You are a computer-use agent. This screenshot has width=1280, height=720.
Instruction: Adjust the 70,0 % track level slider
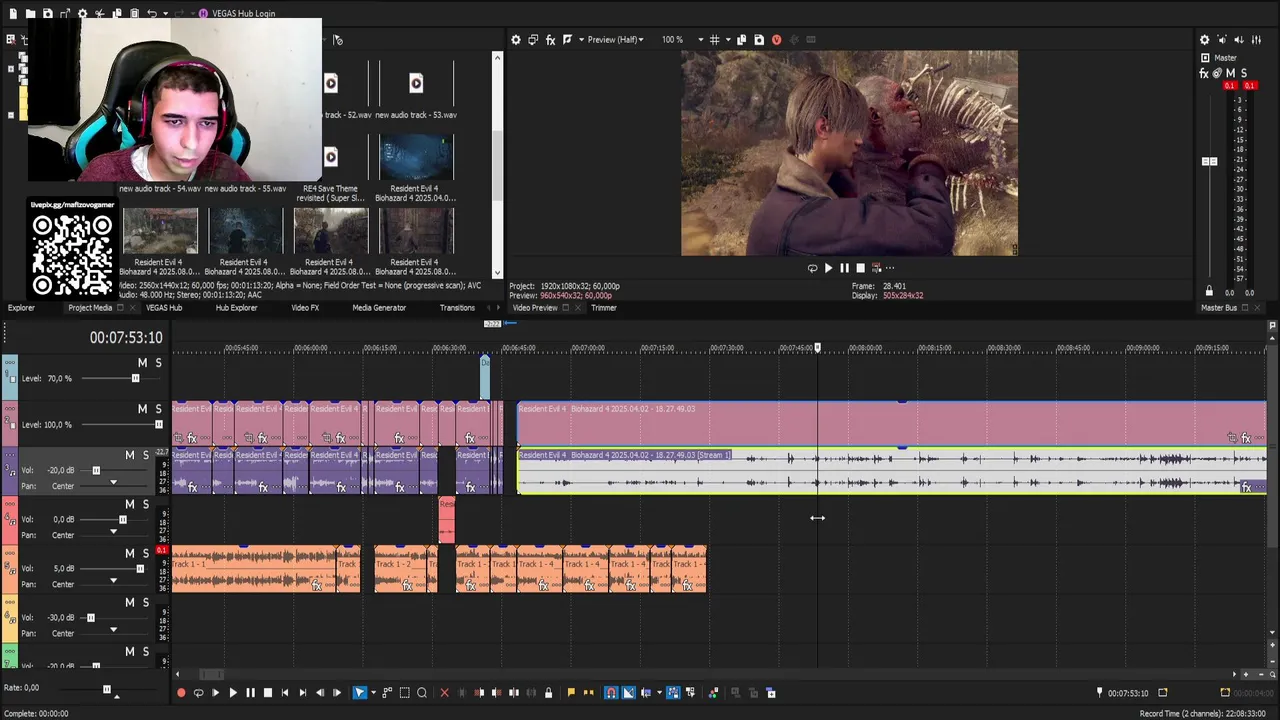135,378
